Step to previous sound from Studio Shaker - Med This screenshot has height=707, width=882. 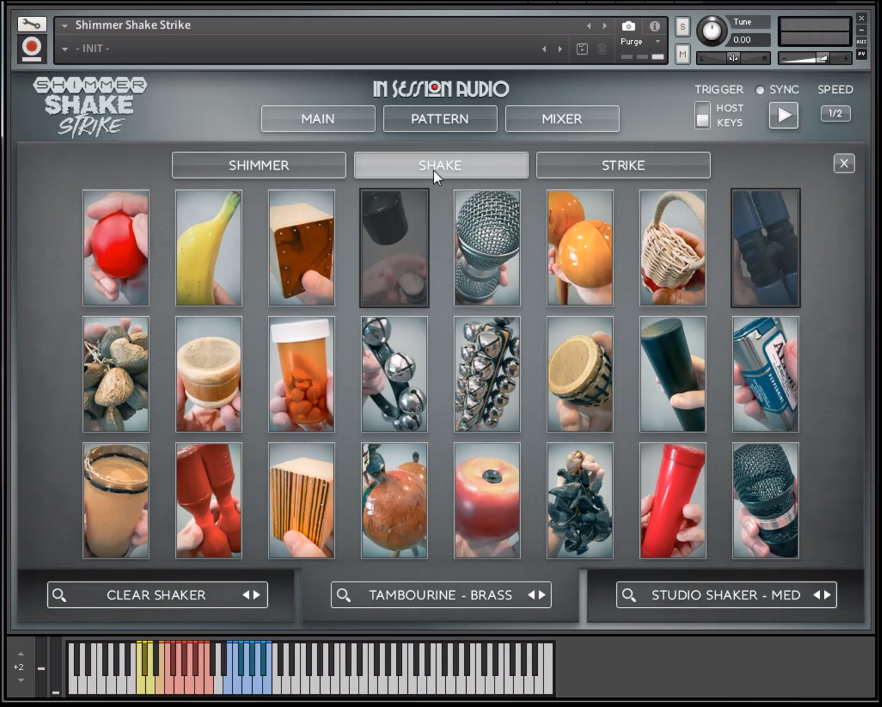[x=817, y=595]
